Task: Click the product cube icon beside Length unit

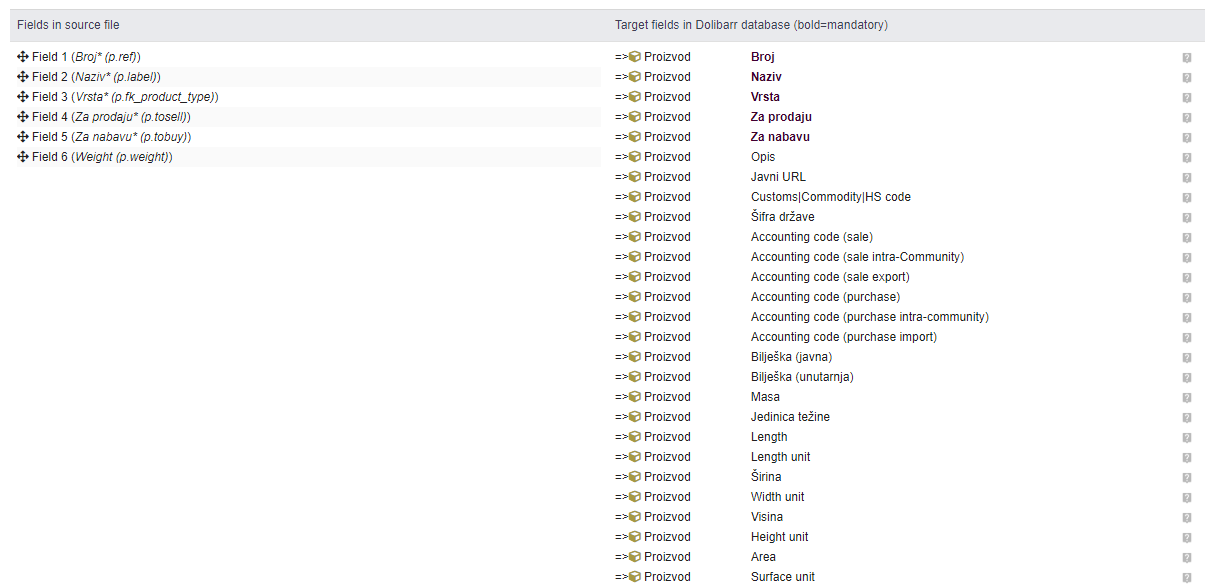Action: (x=634, y=457)
